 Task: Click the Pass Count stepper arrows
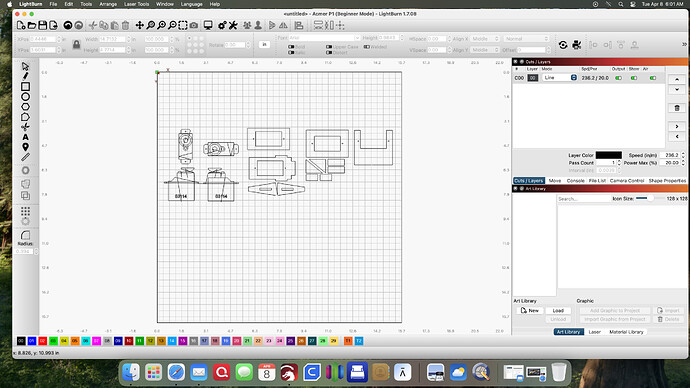(x=619, y=163)
